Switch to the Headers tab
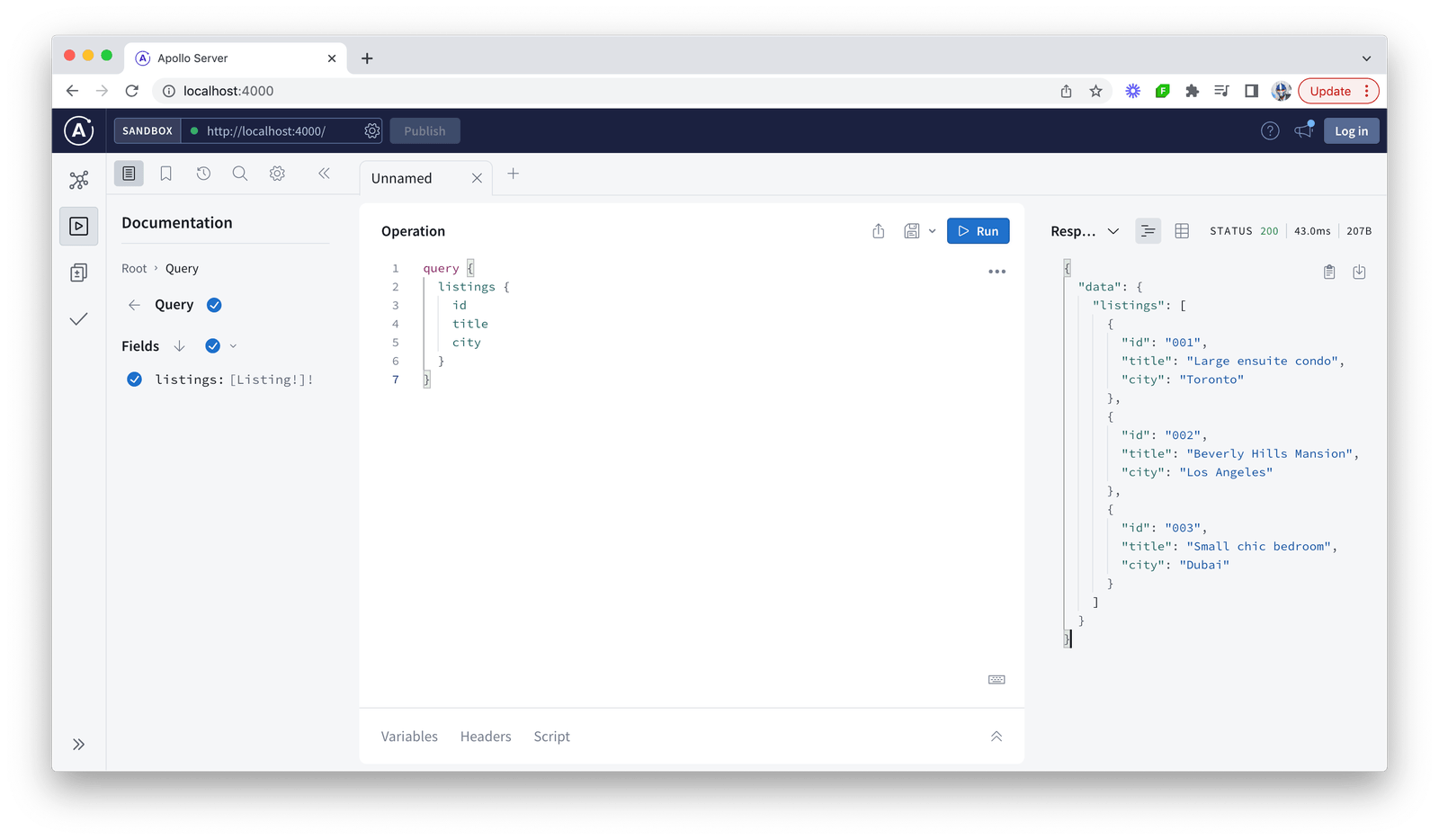Viewport: 1439px width, 840px height. [x=486, y=737]
